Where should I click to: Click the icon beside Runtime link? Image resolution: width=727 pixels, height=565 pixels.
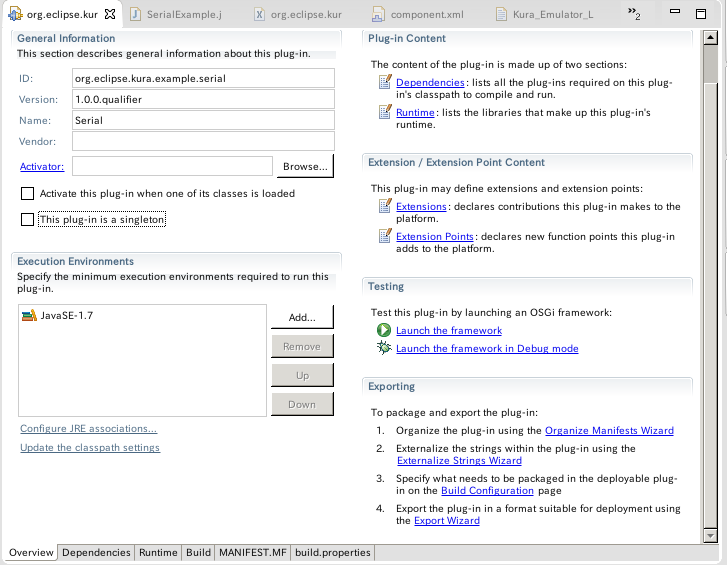pyautogui.click(x=385, y=112)
